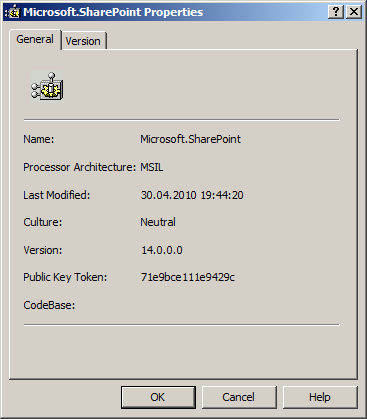
Task: Confirm with the OK button
Action: click(x=158, y=397)
